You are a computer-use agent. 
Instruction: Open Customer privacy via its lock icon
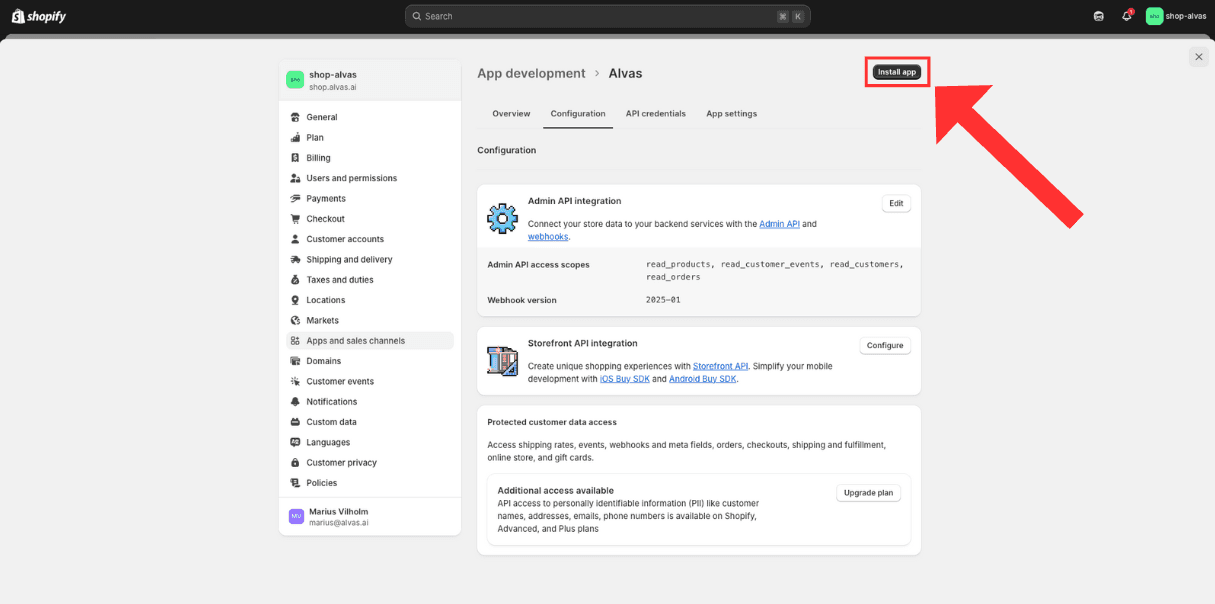[295, 463]
